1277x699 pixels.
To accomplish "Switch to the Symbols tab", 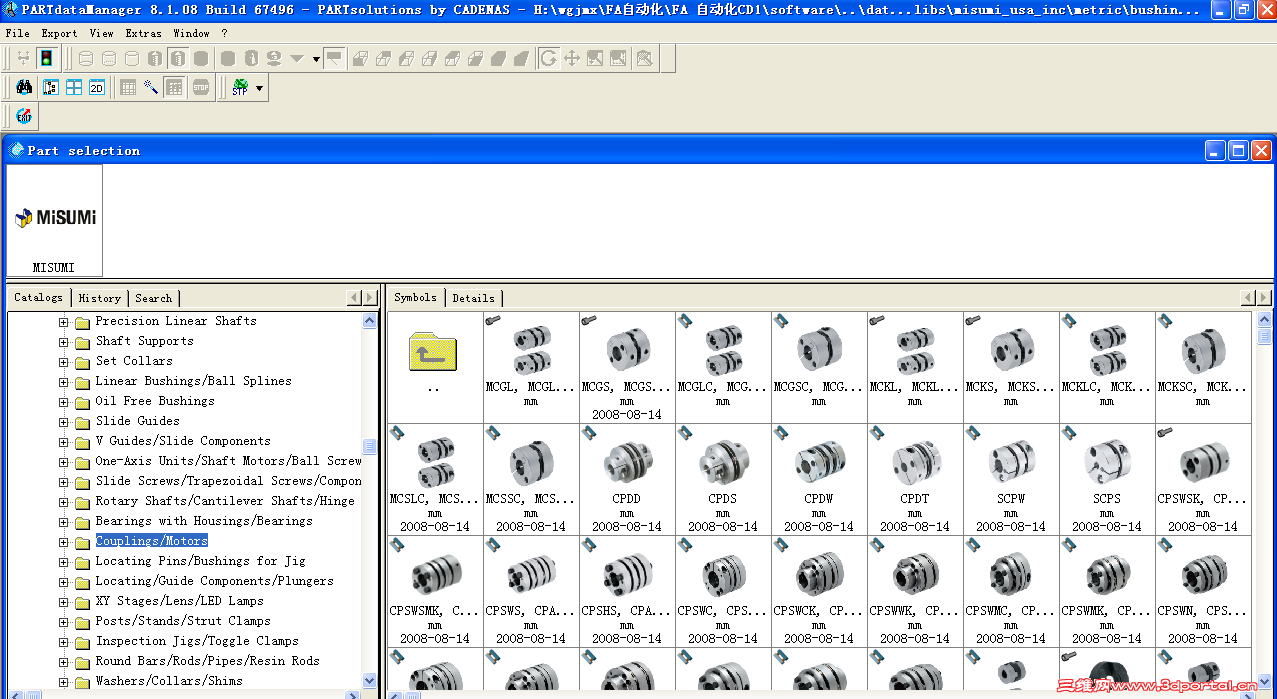I will [x=415, y=297].
